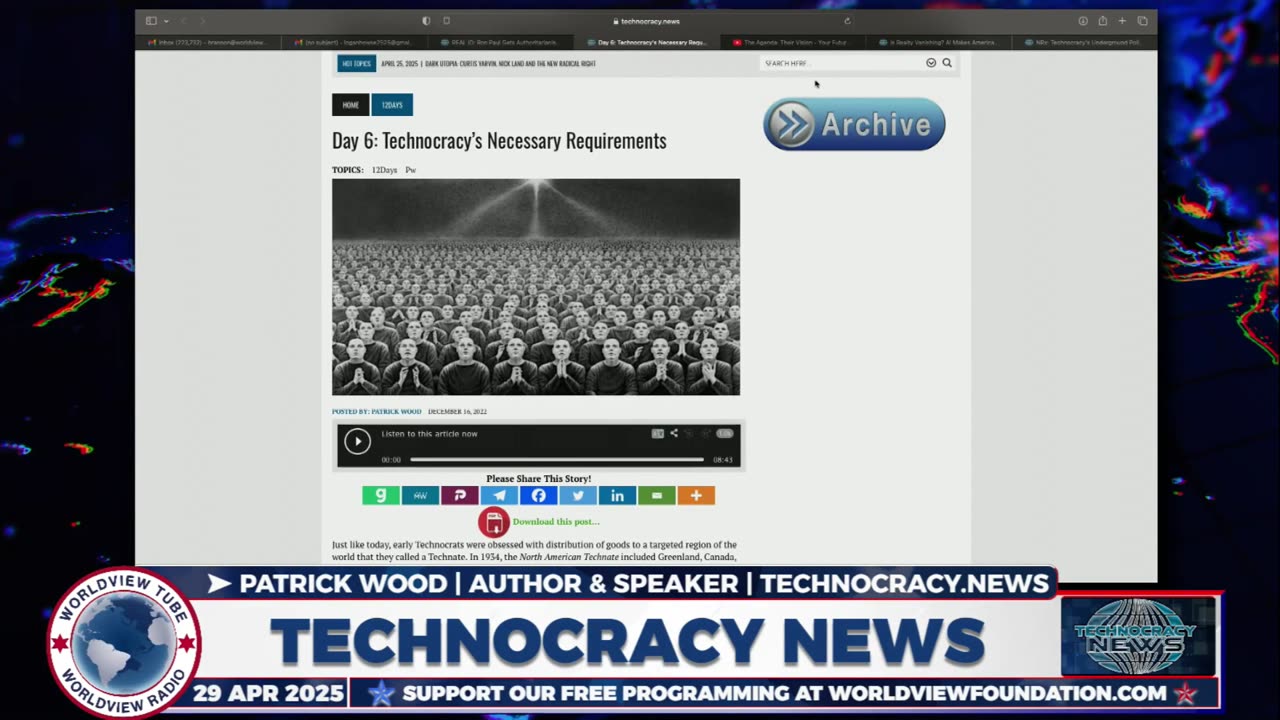Open 12Days topic link
1280x720 pixels.
click(x=384, y=170)
